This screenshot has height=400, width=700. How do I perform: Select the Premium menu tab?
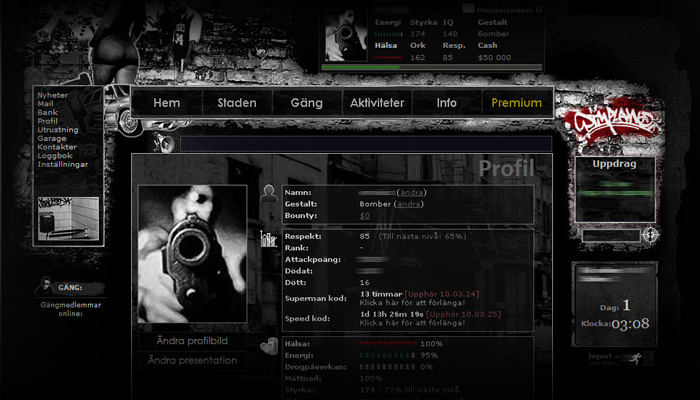[x=516, y=103]
